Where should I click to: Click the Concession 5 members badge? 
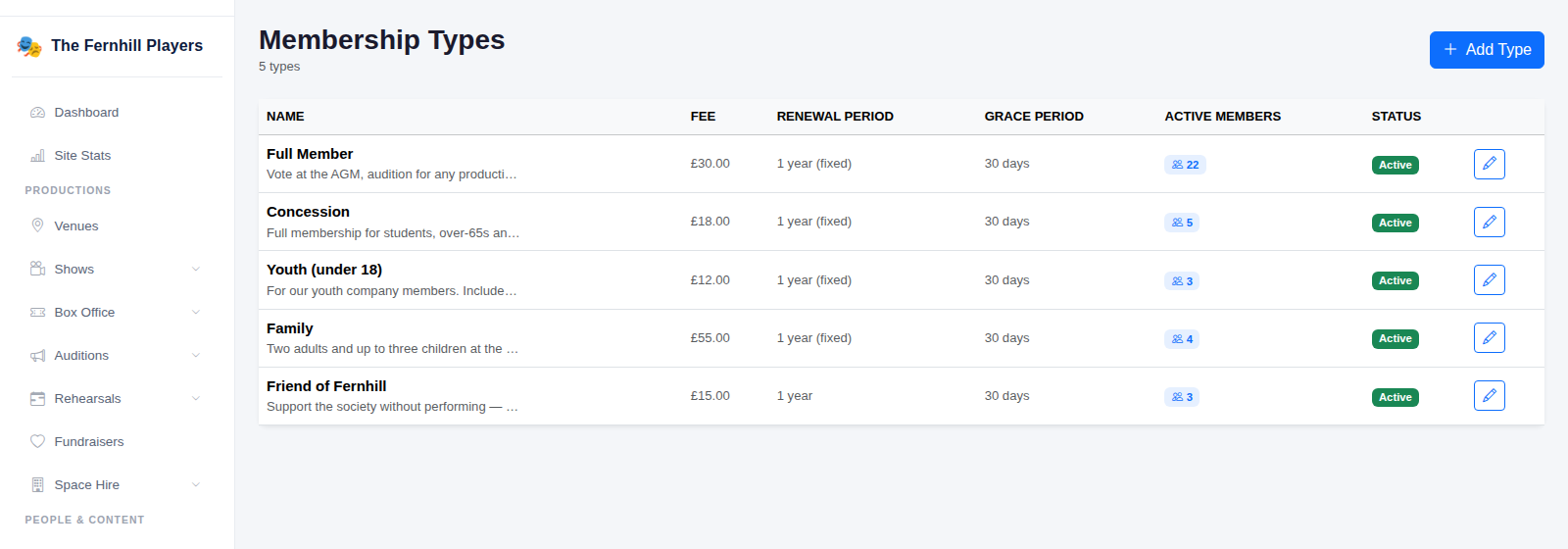[x=1182, y=223]
